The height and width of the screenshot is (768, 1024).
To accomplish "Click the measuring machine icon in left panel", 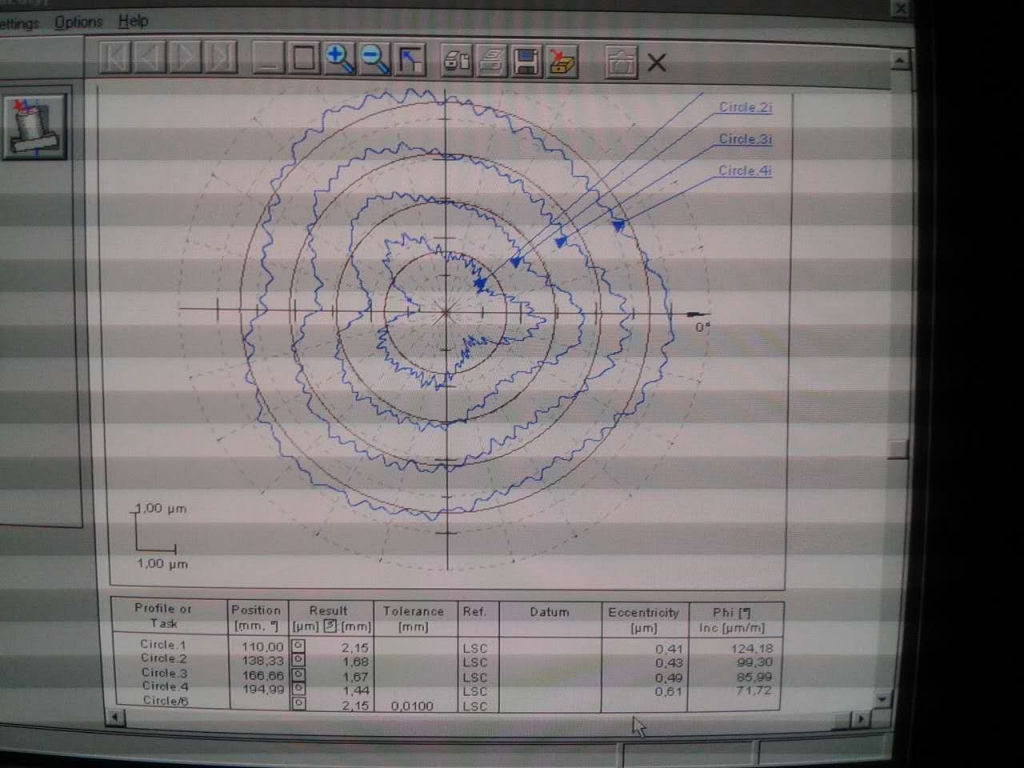I will 34,126.
